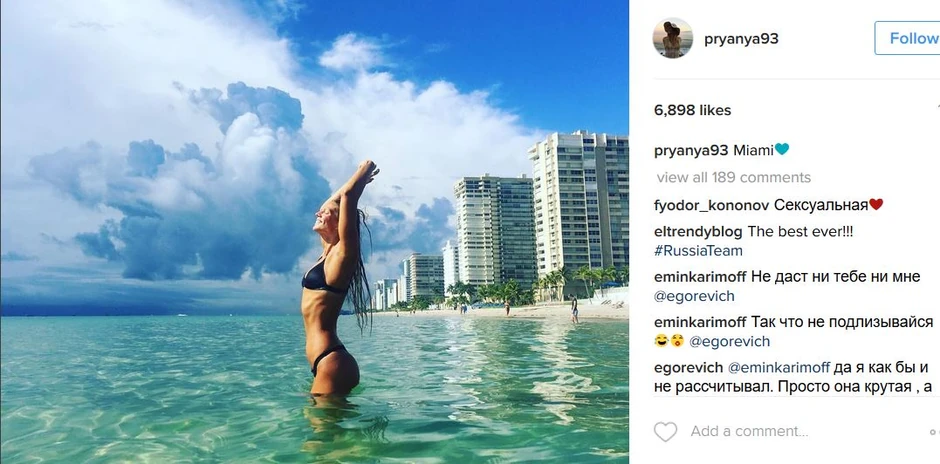Open eltrendyblog's profile
940x464 pixels.
pyautogui.click(x=698, y=232)
